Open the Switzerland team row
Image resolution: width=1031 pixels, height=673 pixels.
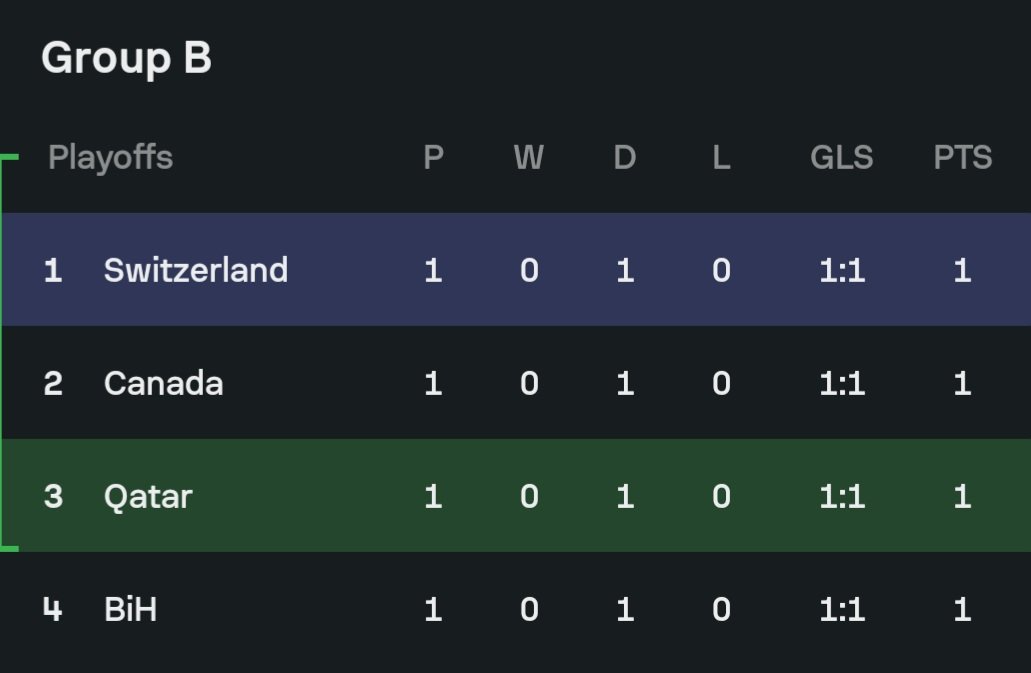point(516,269)
